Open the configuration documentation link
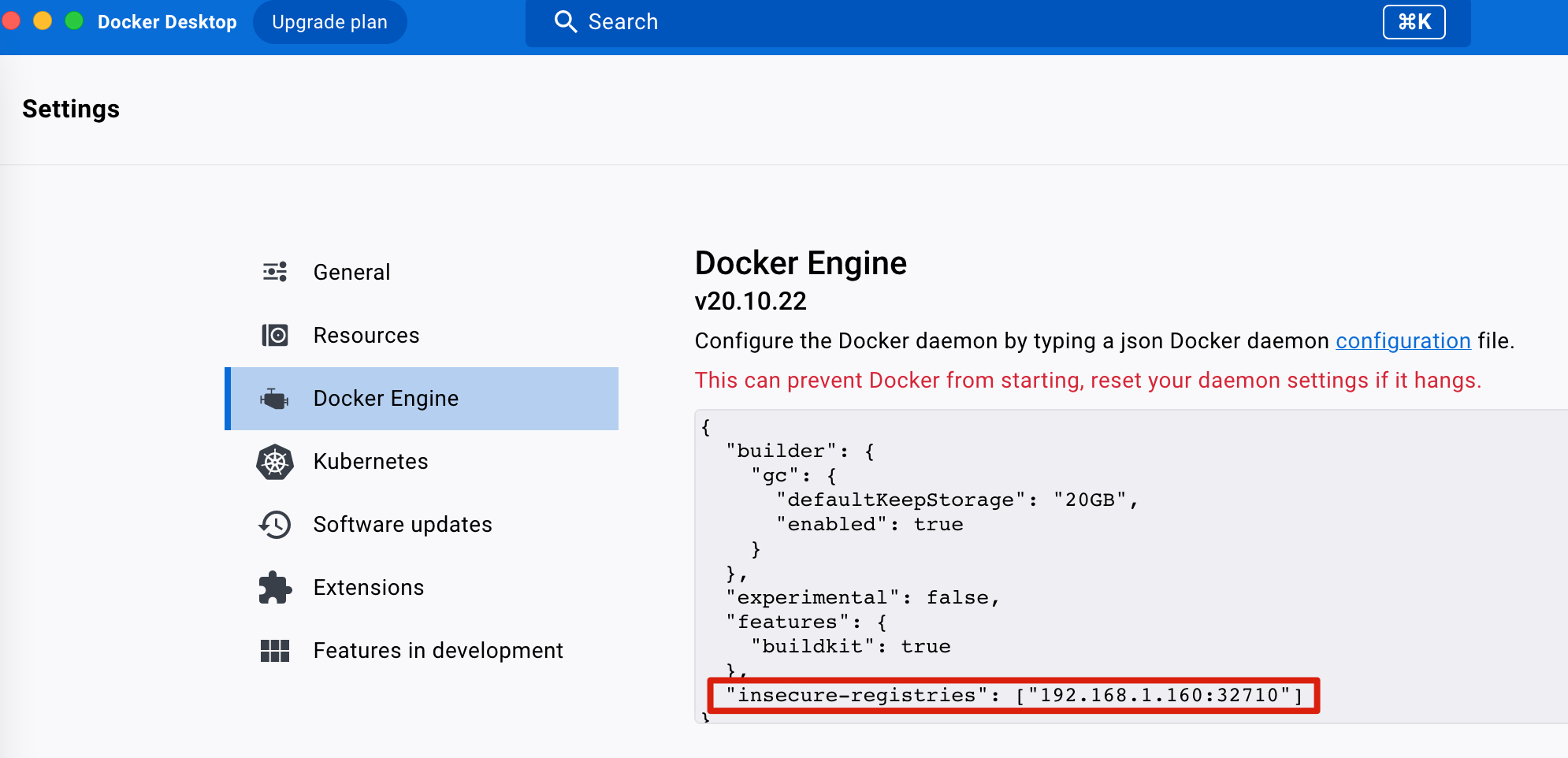This screenshot has width=1568, height=758. coord(1403,341)
